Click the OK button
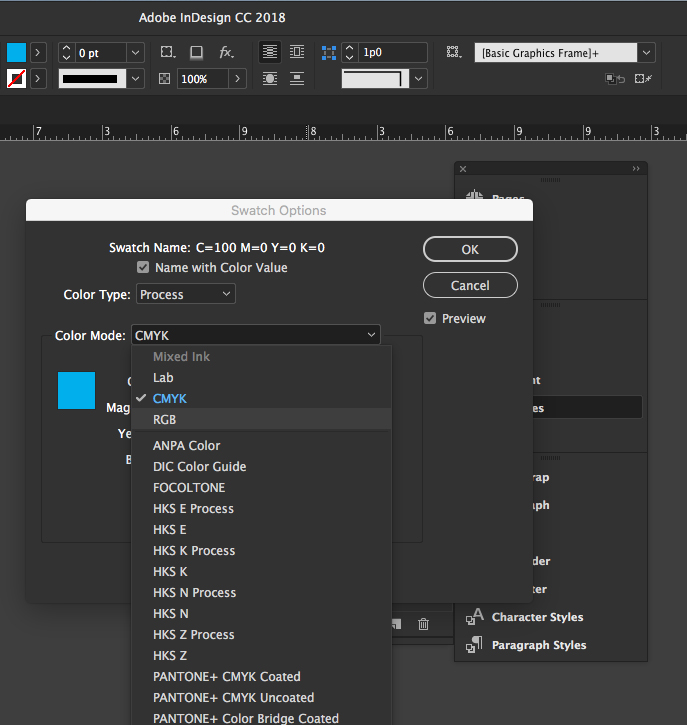The height and width of the screenshot is (725, 687). click(470, 249)
